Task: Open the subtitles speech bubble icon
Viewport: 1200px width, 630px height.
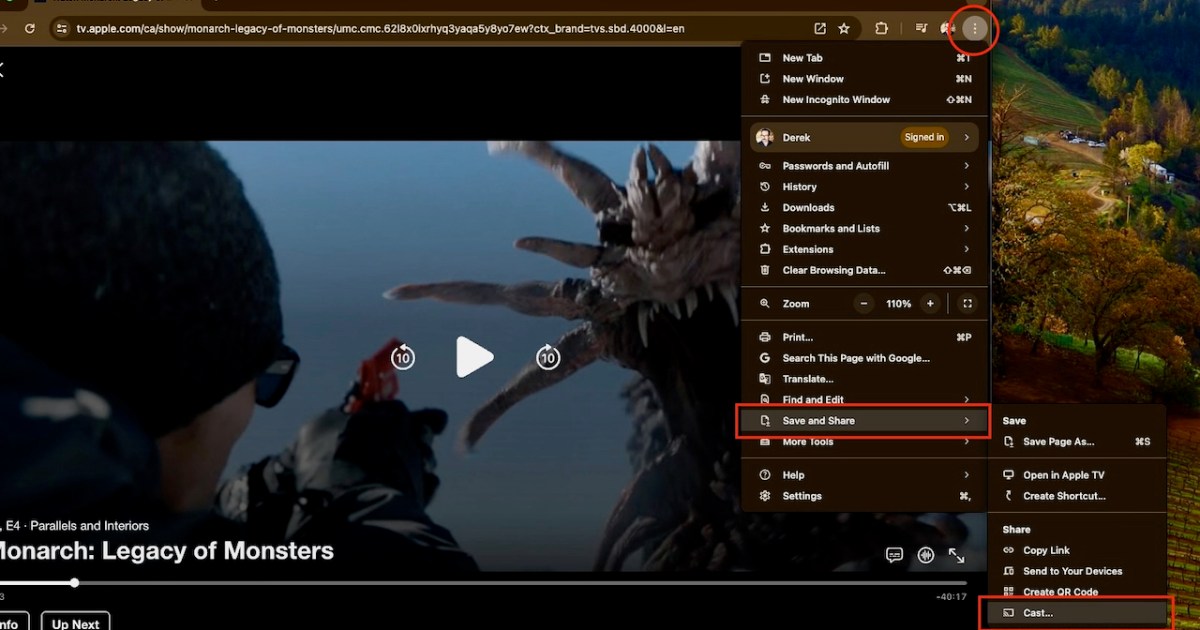Action: click(x=894, y=555)
